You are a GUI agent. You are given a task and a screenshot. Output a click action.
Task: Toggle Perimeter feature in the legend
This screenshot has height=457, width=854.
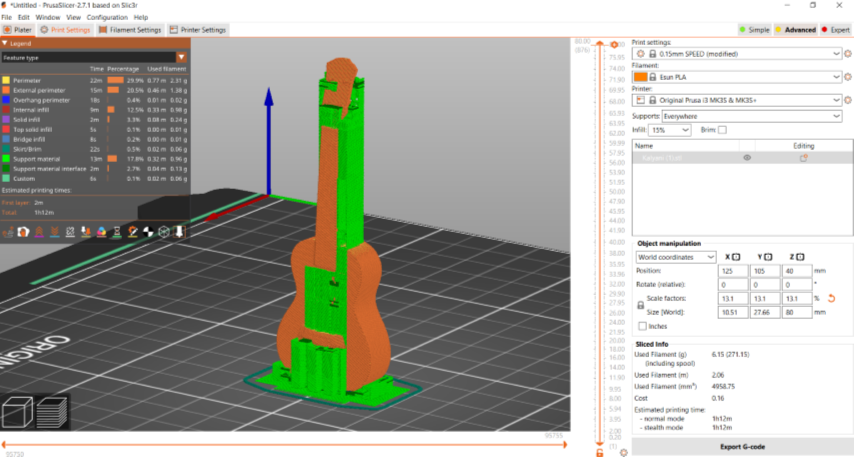pyautogui.click(x=95, y=80)
